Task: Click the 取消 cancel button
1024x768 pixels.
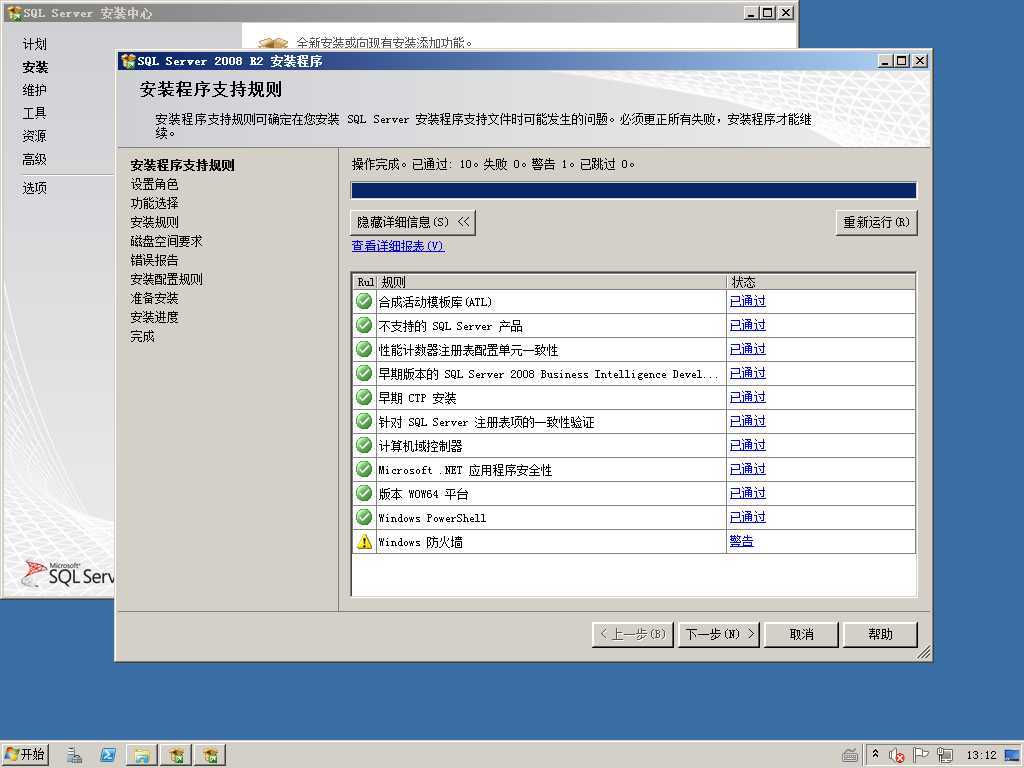Action: pos(801,634)
